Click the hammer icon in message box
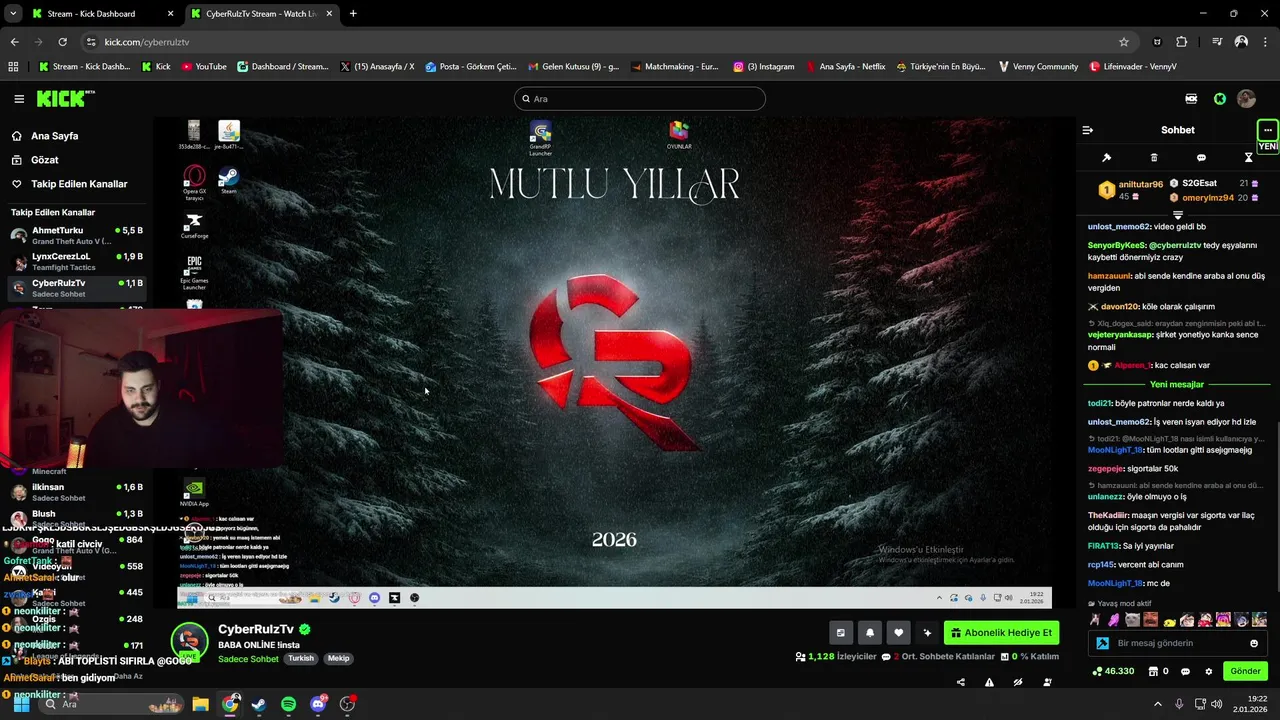Viewport: 1280px width, 720px height. coord(1102,643)
